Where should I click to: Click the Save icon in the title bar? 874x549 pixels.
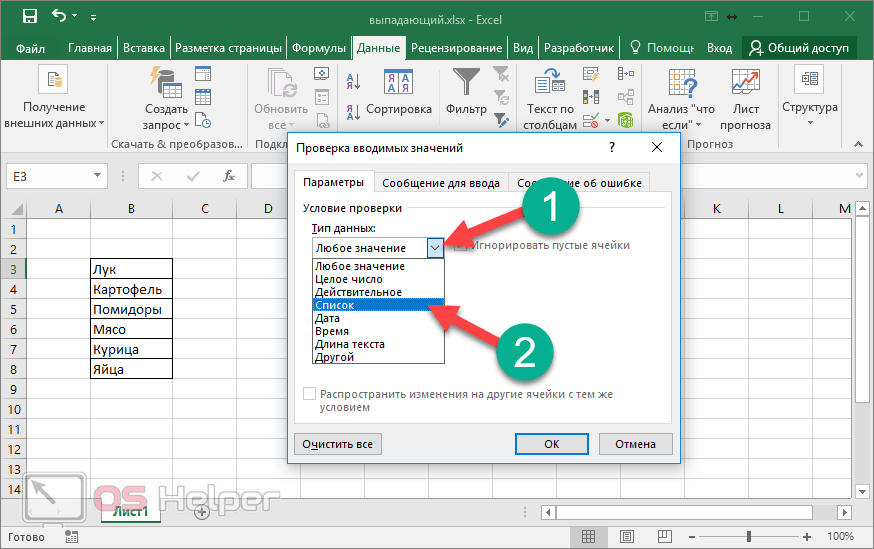[29, 16]
